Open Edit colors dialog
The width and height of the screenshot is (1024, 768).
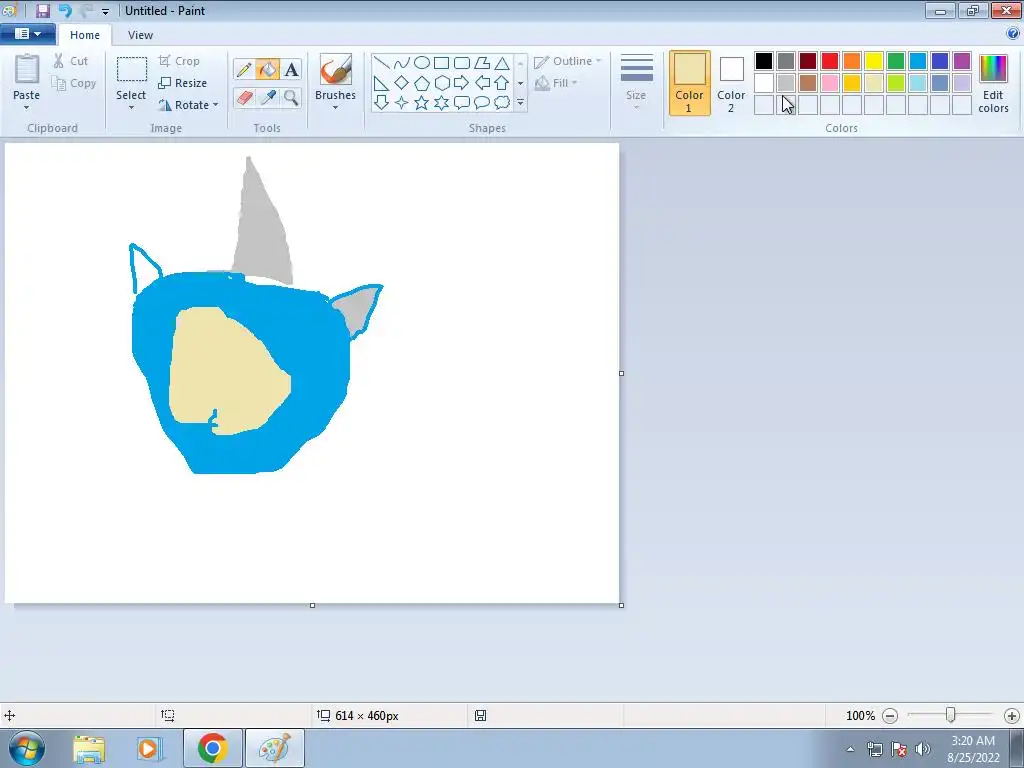[x=993, y=84]
